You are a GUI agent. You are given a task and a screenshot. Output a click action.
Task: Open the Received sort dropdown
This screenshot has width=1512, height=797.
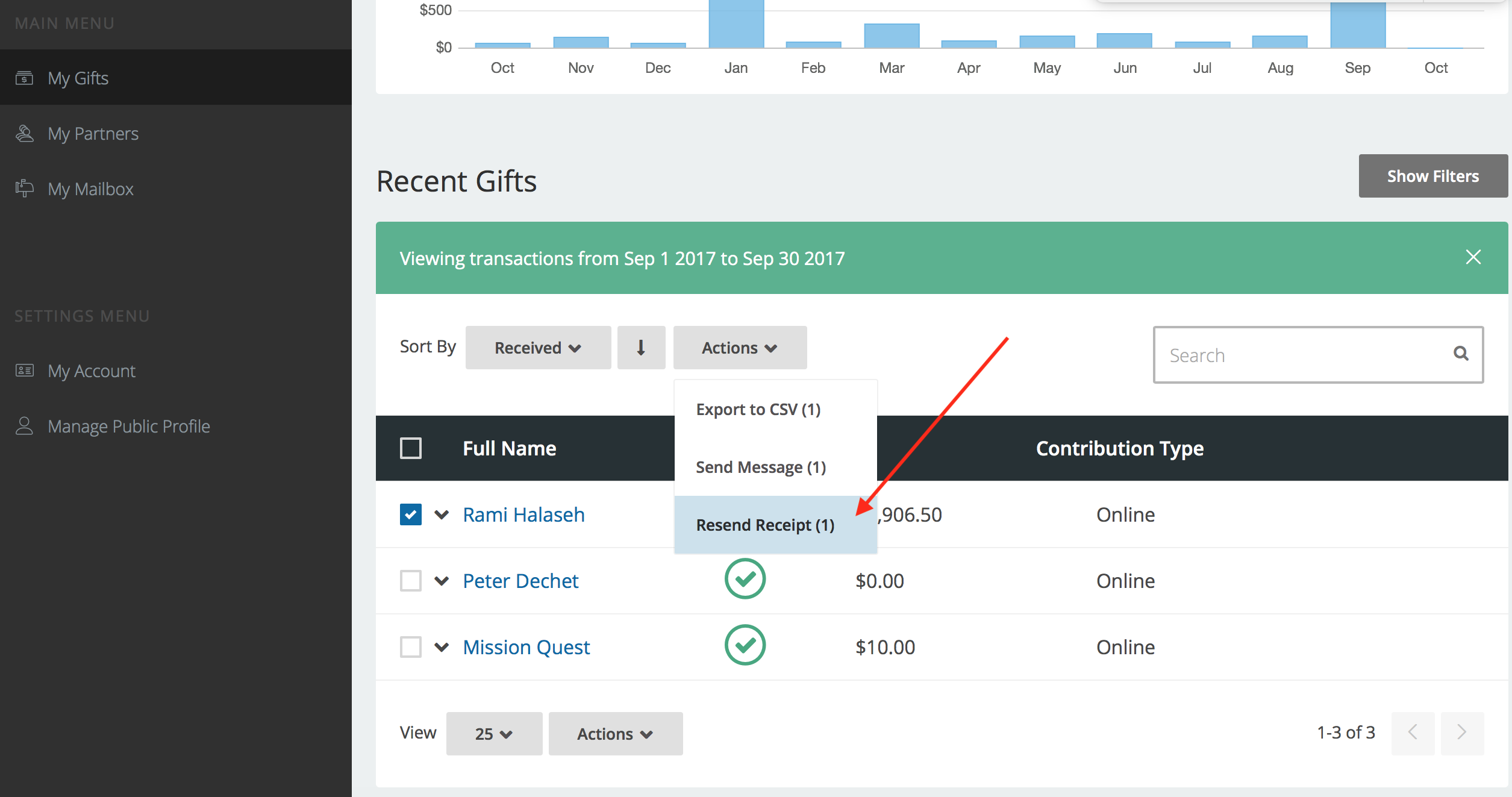538,348
